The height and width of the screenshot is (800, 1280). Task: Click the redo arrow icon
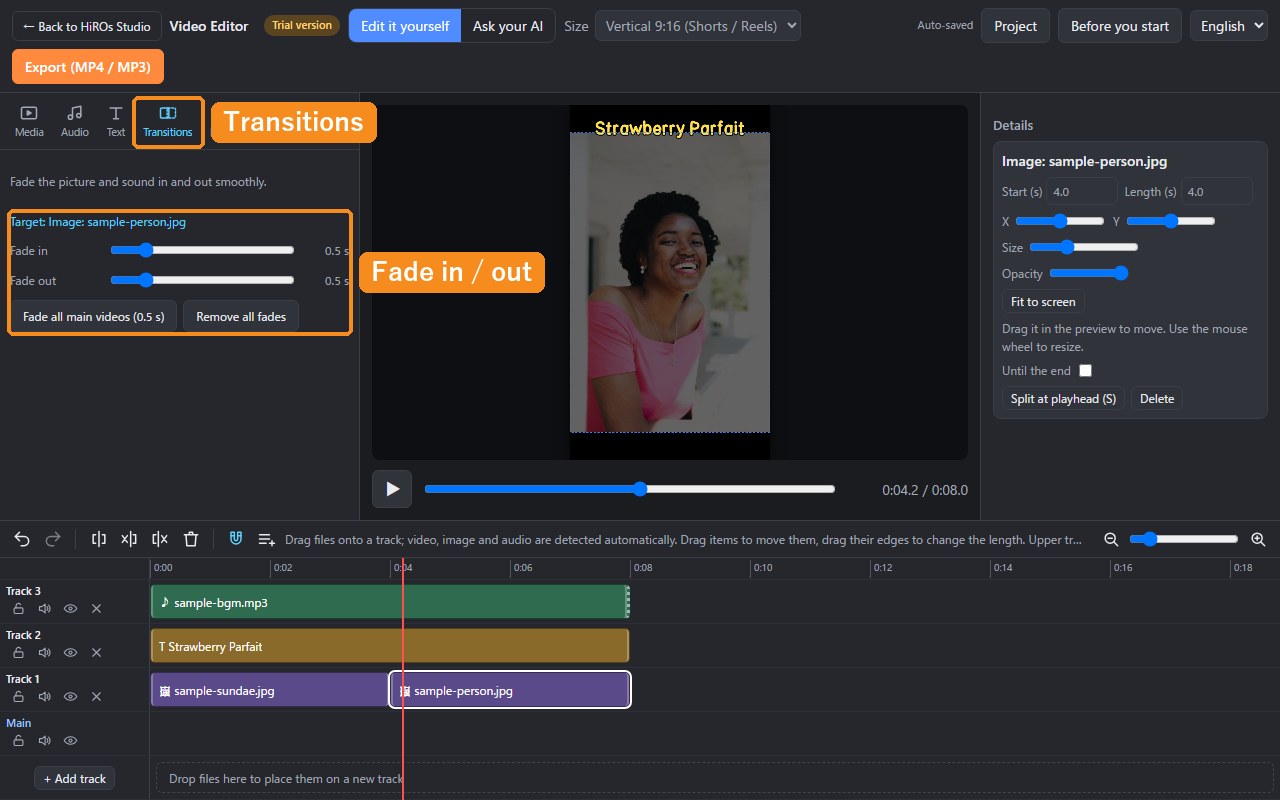coord(53,539)
